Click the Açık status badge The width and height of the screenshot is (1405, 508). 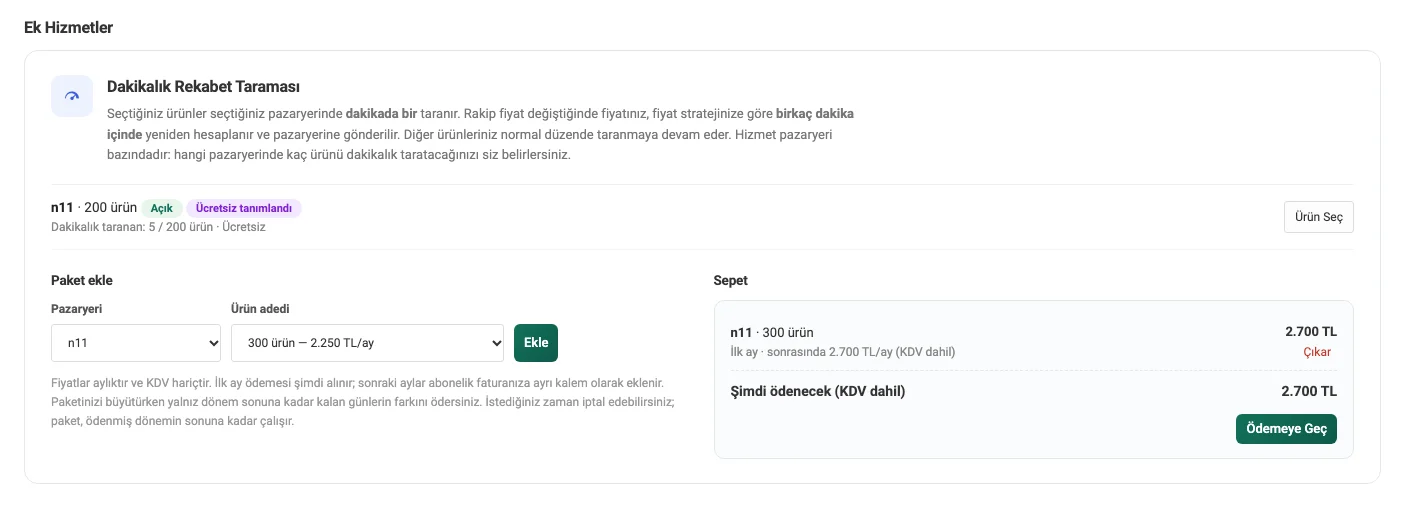click(x=162, y=208)
